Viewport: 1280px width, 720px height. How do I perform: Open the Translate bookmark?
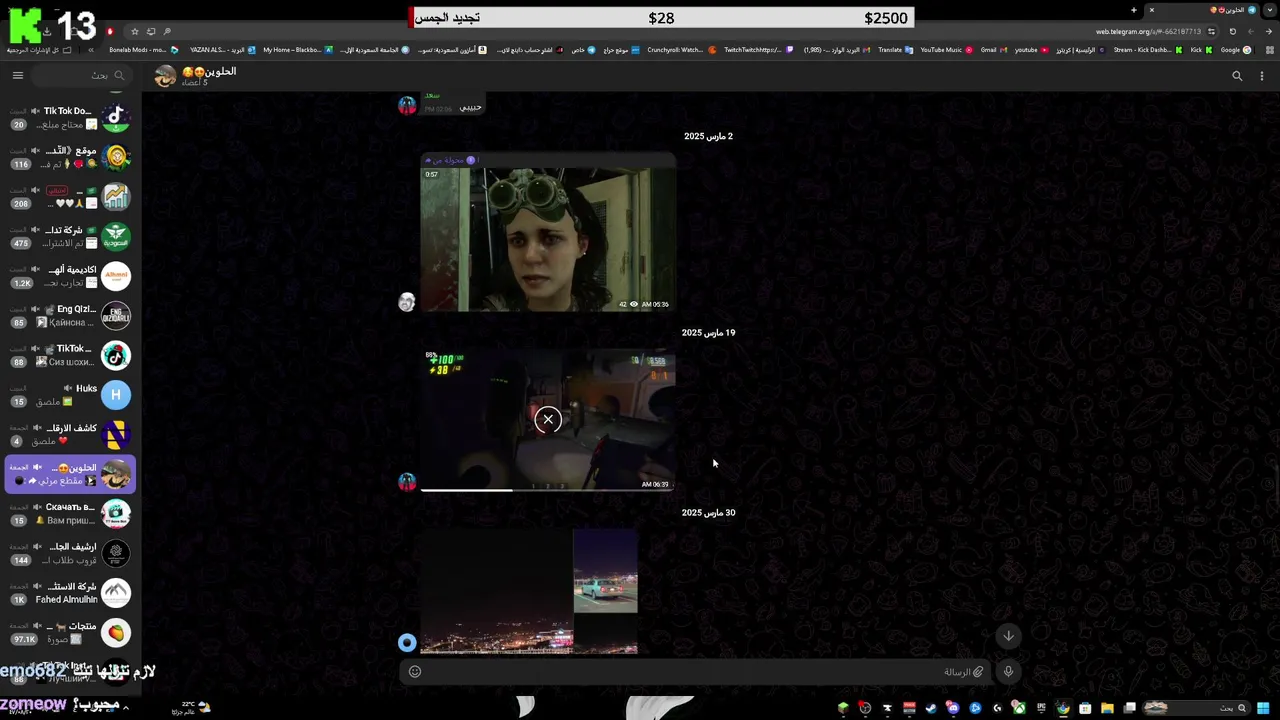point(895,50)
